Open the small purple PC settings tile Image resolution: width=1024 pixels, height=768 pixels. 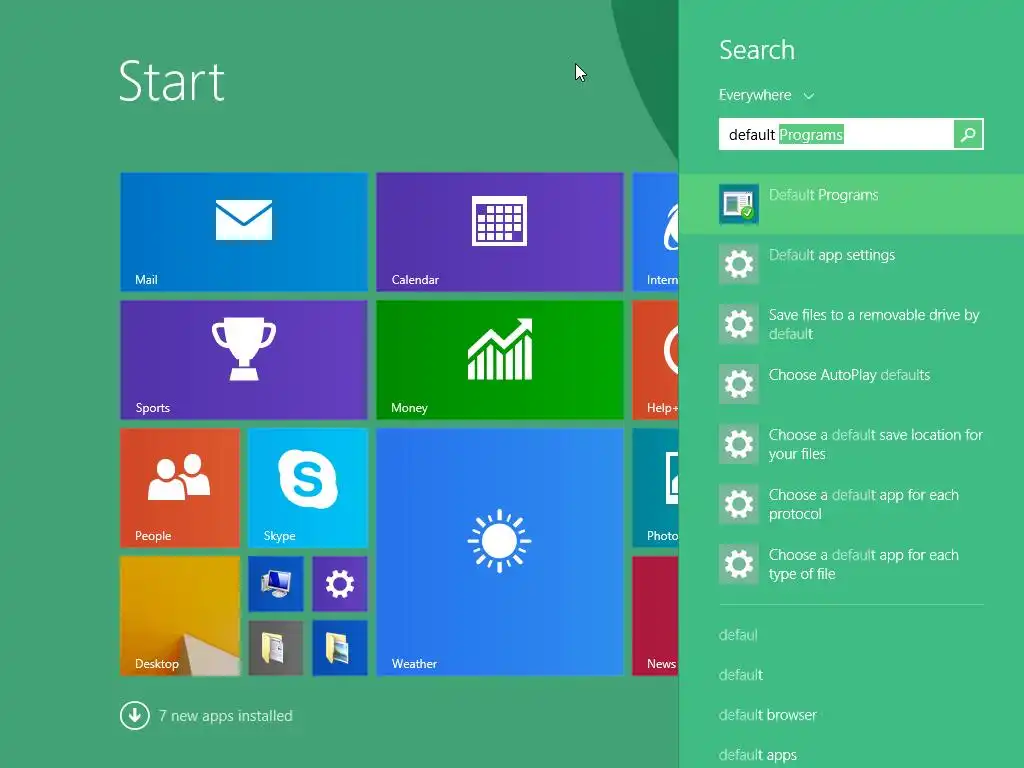pos(340,583)
